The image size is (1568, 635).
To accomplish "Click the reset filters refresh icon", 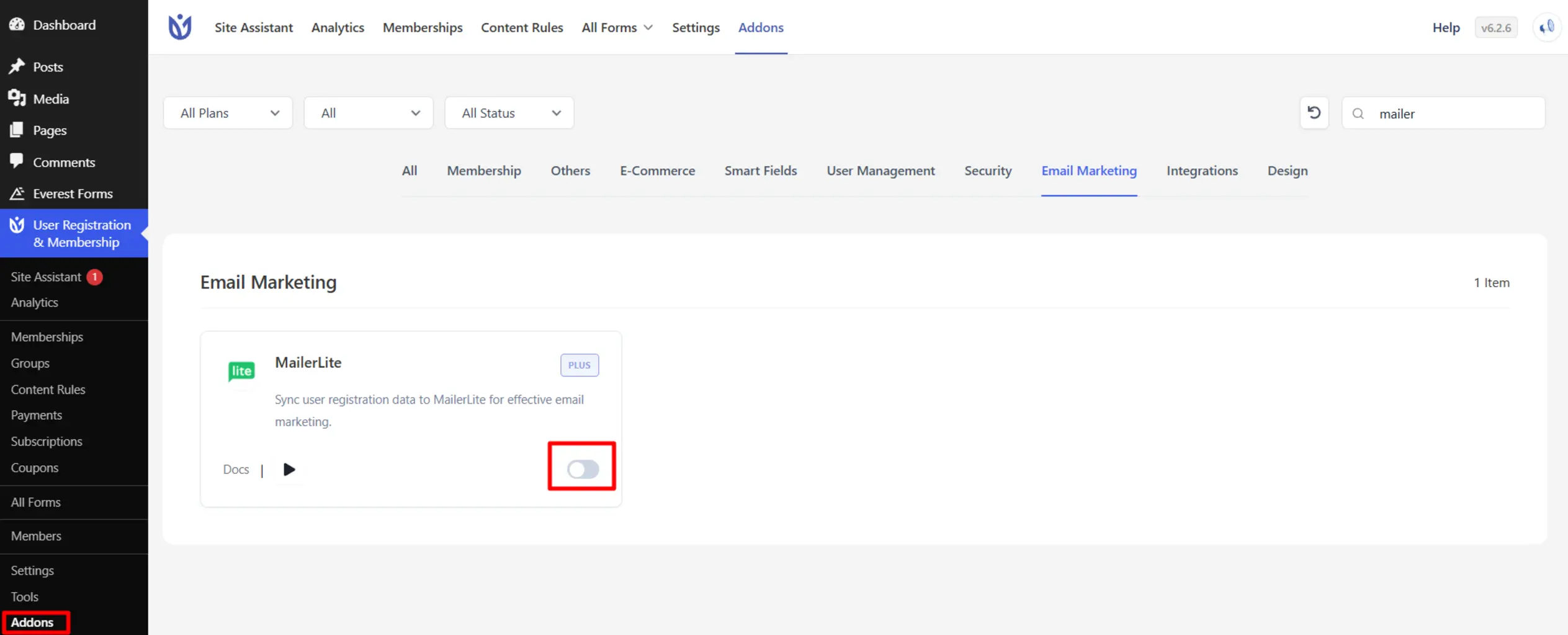I will [x=1314, y=113].
